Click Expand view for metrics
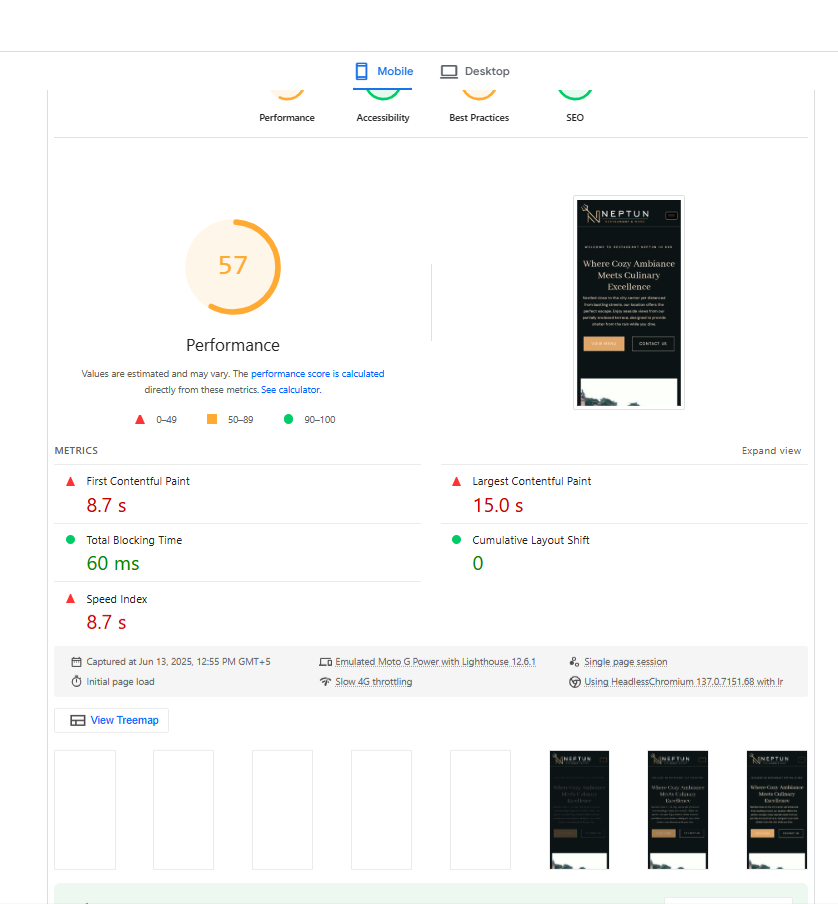The height and width of the screenshot is (904, 838). [771, 451]
